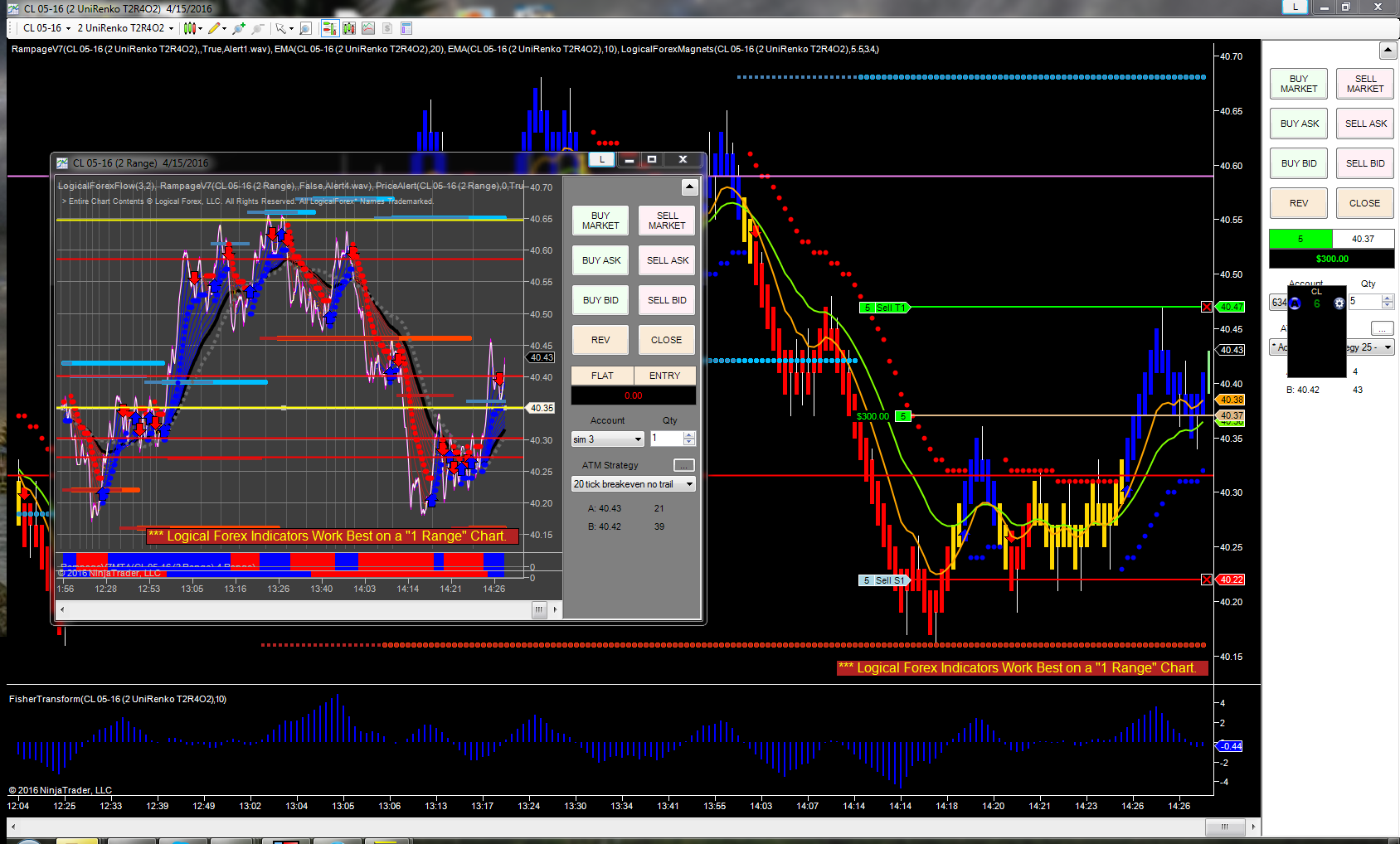Click BUY MARKET in the main Chart Trader
This screenshot has width=1400, height=844.
click(x=1299, y=84)
